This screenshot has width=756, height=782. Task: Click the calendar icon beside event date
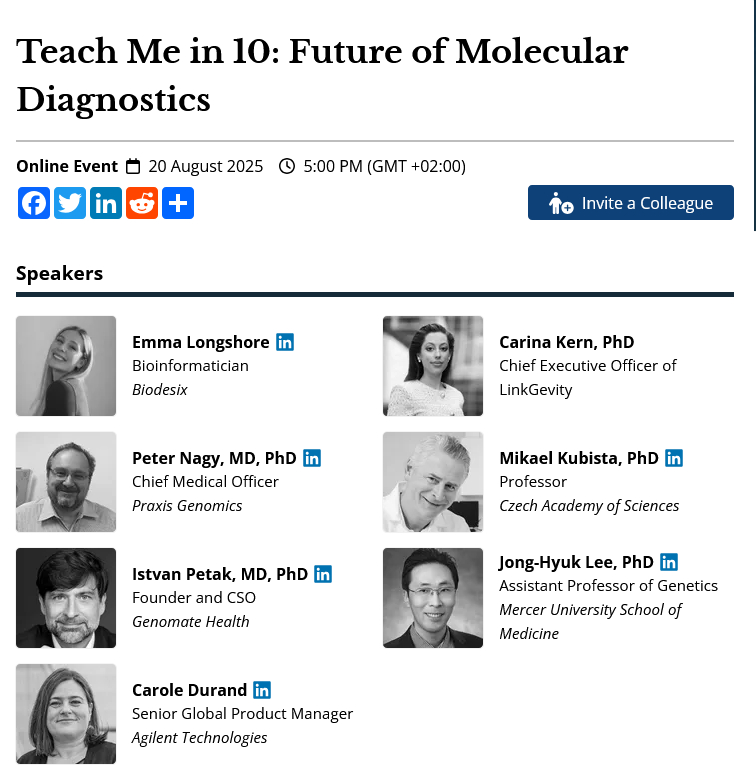point(133,166)
